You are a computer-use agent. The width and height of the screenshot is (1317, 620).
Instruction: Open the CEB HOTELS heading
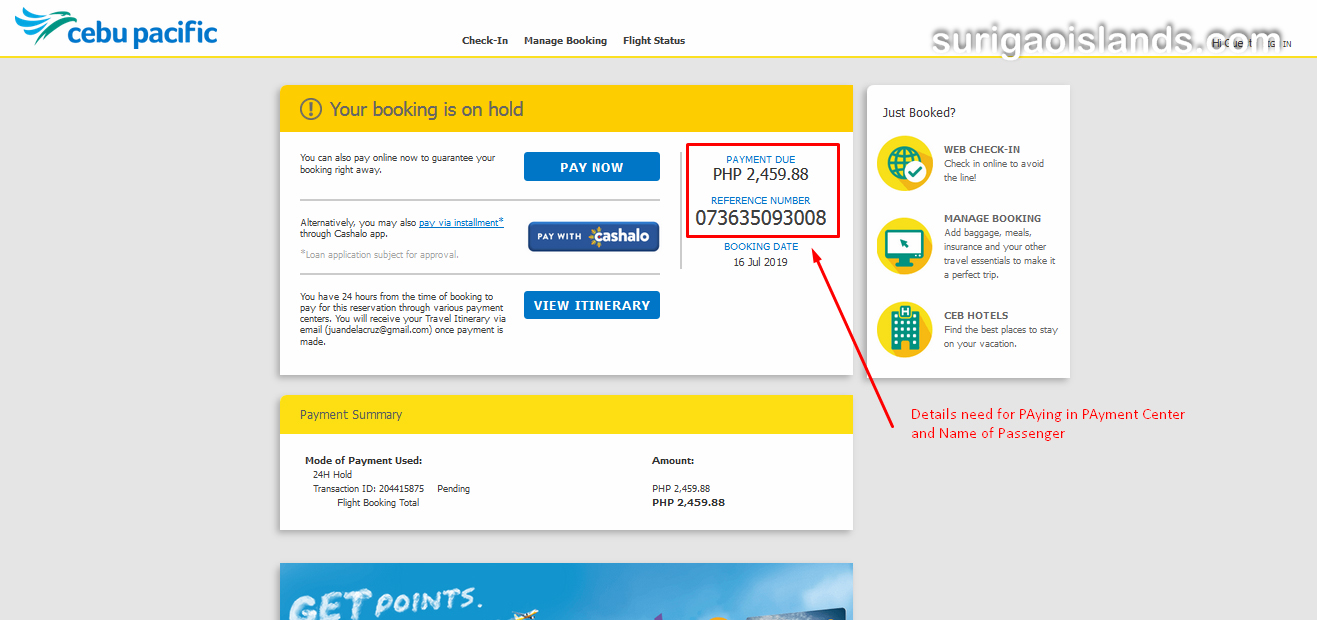pos(976,316)
